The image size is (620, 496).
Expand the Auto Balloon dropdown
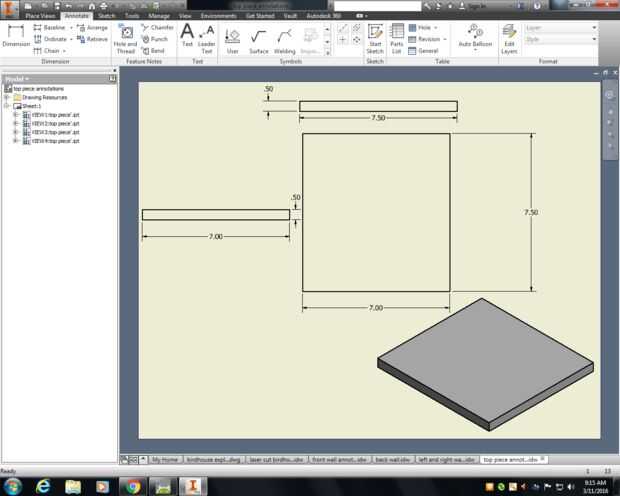[x=475, y=50]
